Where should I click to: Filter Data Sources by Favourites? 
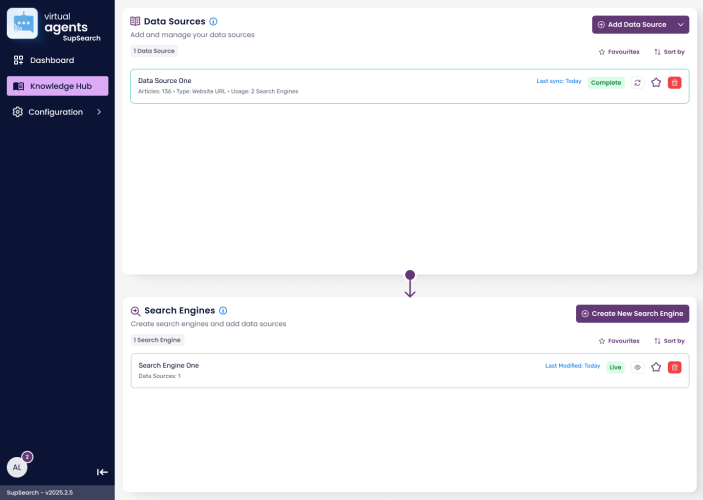click(x=618, y=51)
